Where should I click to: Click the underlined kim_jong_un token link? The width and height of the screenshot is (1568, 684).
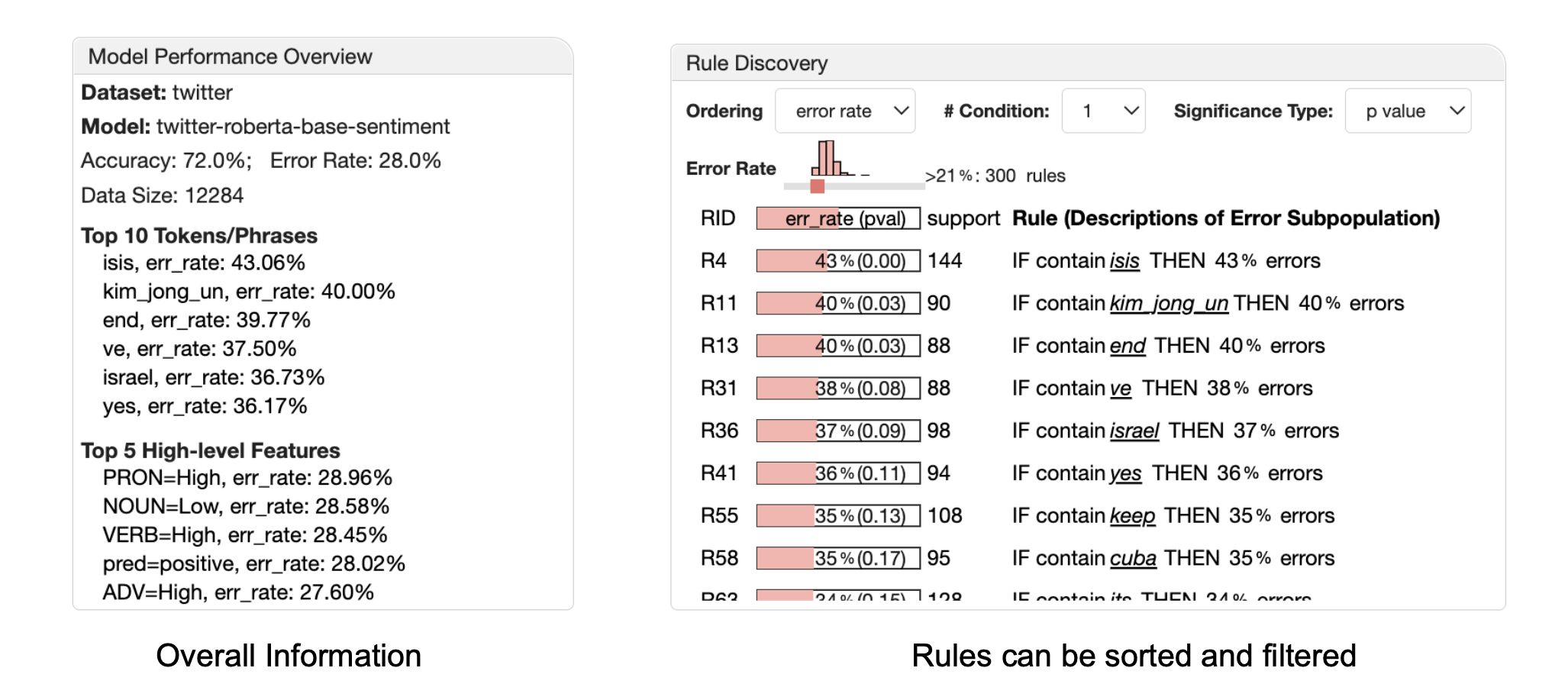(x=1169, y=304)
